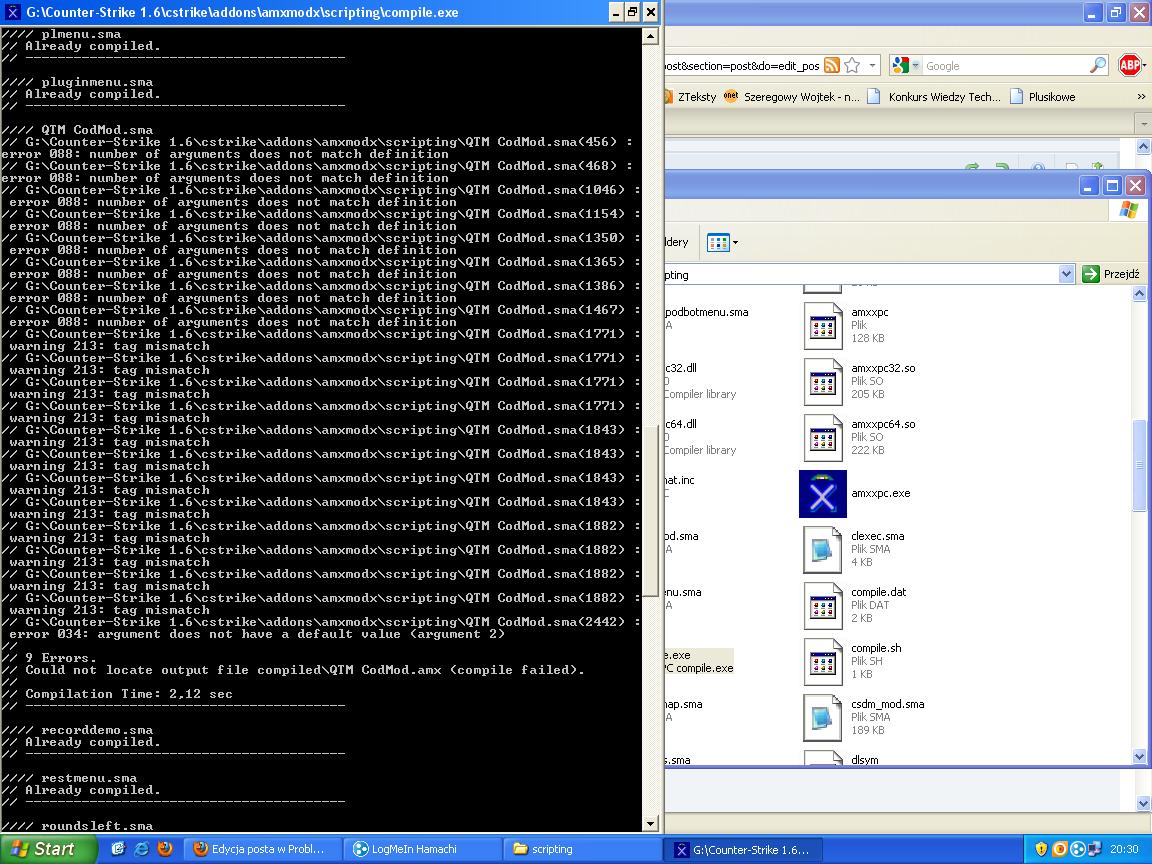Click the console window system menu icon

pyautogui.click(x=12, y=12)
